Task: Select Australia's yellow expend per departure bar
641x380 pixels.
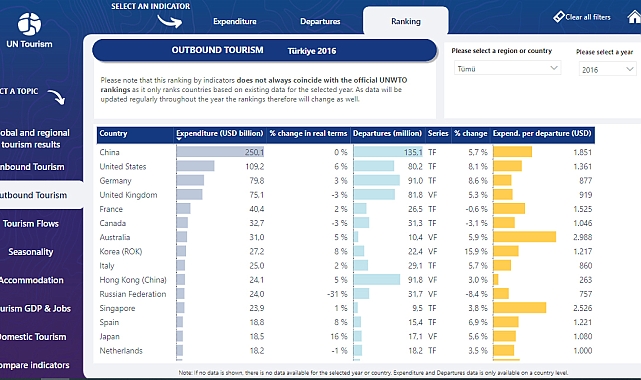Action: click(524, 237)
